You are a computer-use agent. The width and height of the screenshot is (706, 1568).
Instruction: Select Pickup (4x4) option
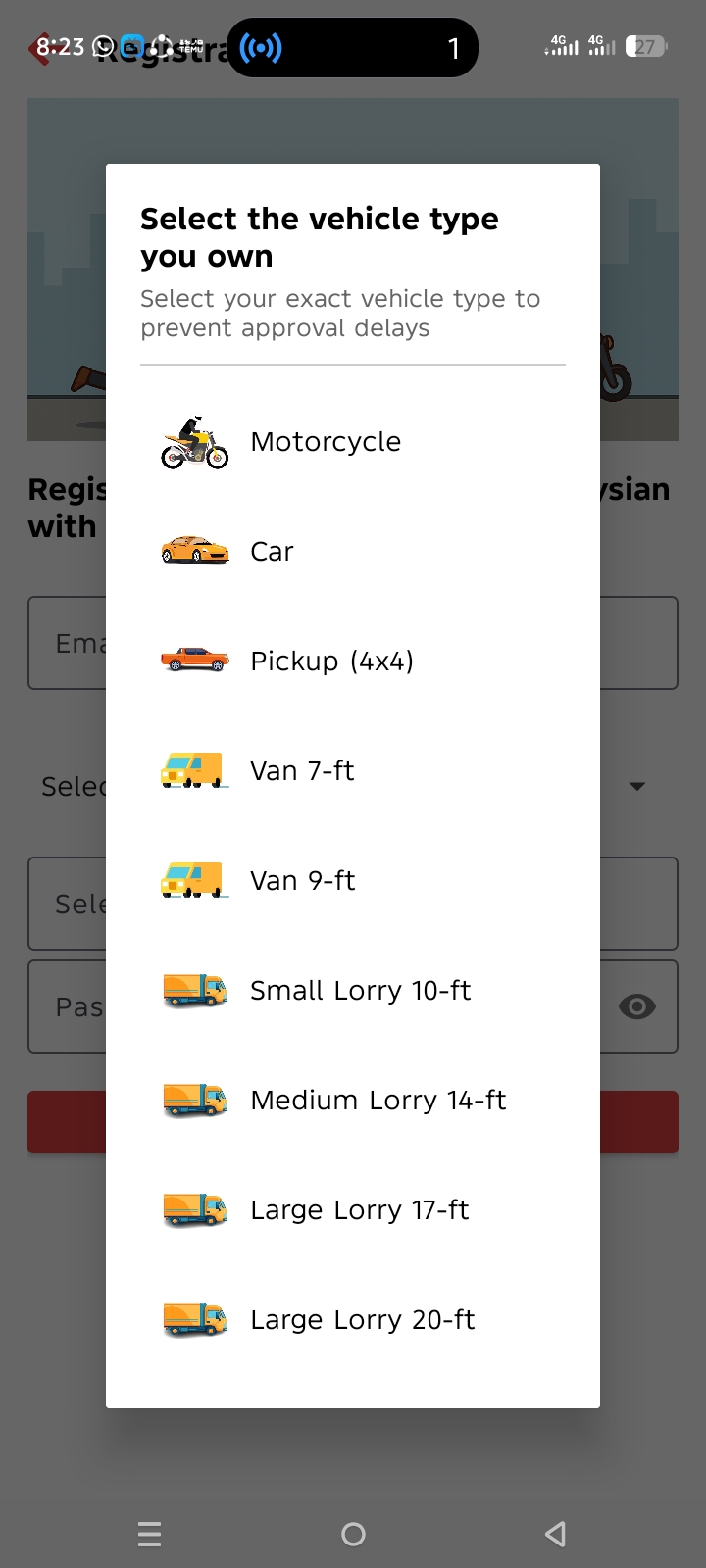pos(331,661)
